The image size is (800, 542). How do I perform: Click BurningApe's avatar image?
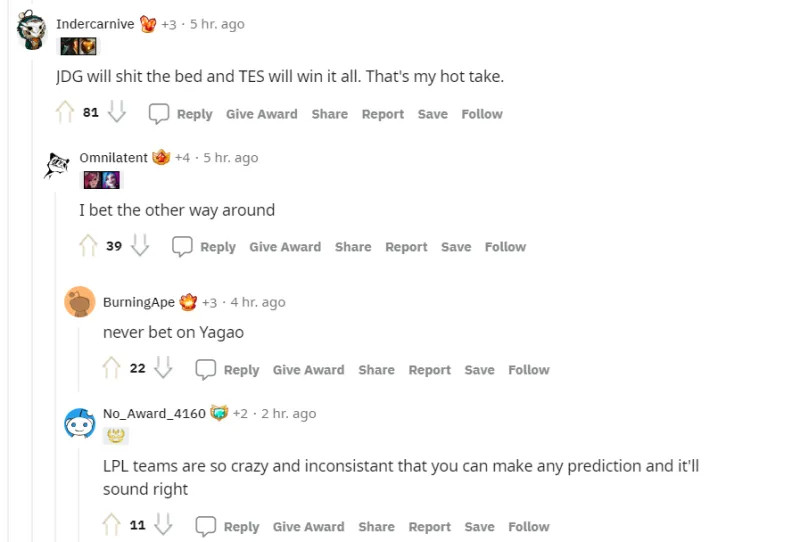point(80,302)
